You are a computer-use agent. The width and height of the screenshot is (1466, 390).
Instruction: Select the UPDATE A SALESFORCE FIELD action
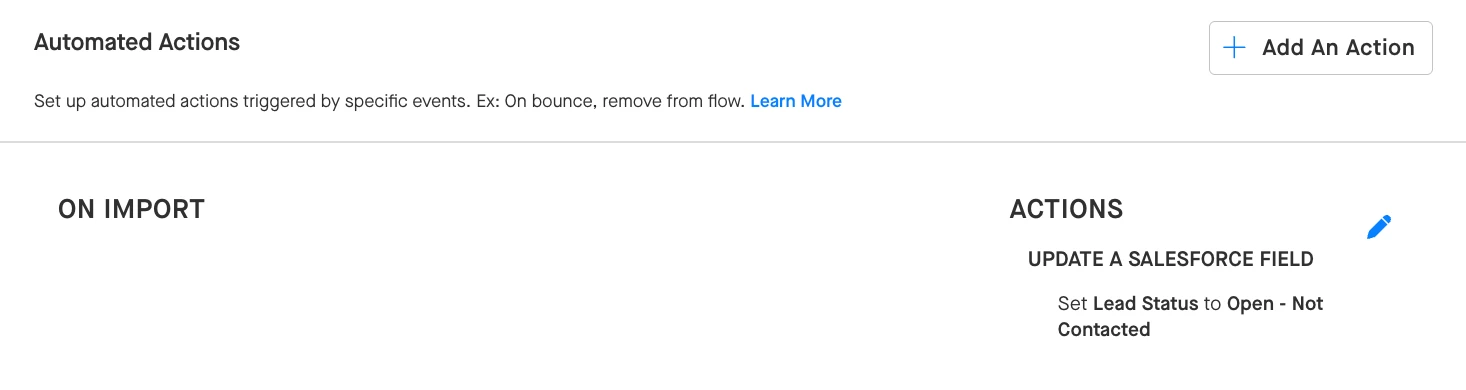point(1171,259)
